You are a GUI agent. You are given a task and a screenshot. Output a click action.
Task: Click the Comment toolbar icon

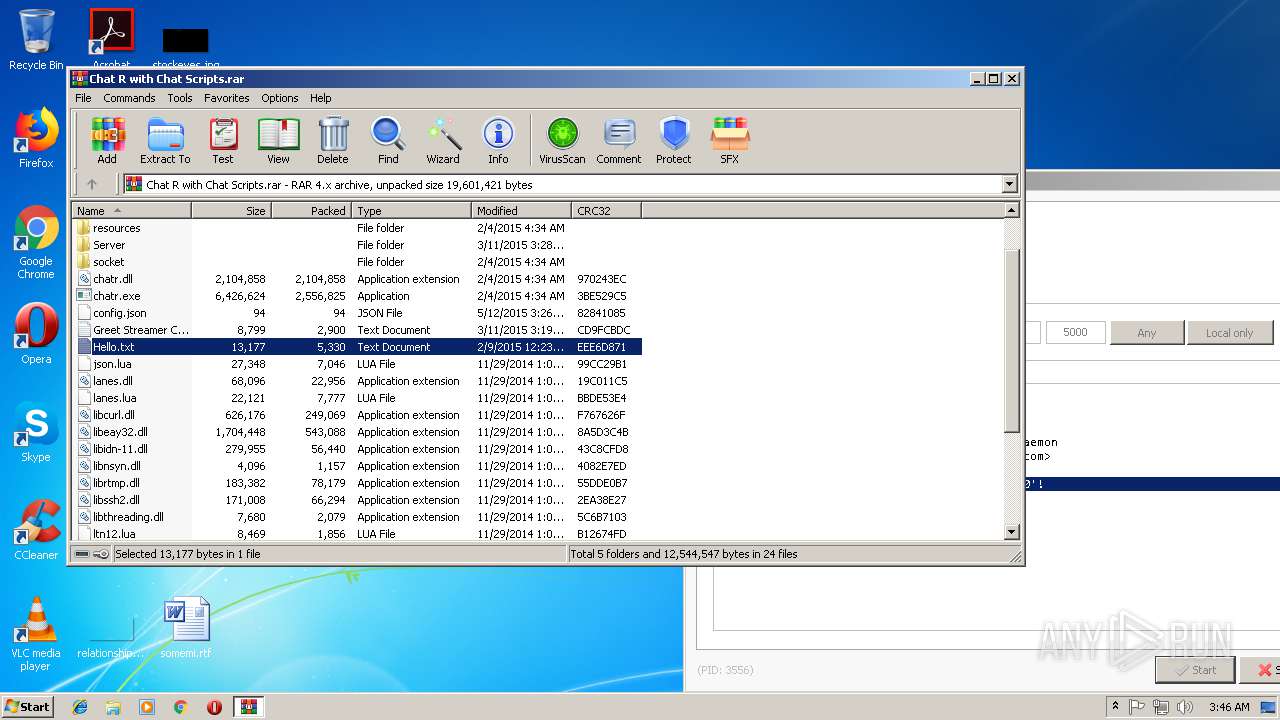click(619, 140)
